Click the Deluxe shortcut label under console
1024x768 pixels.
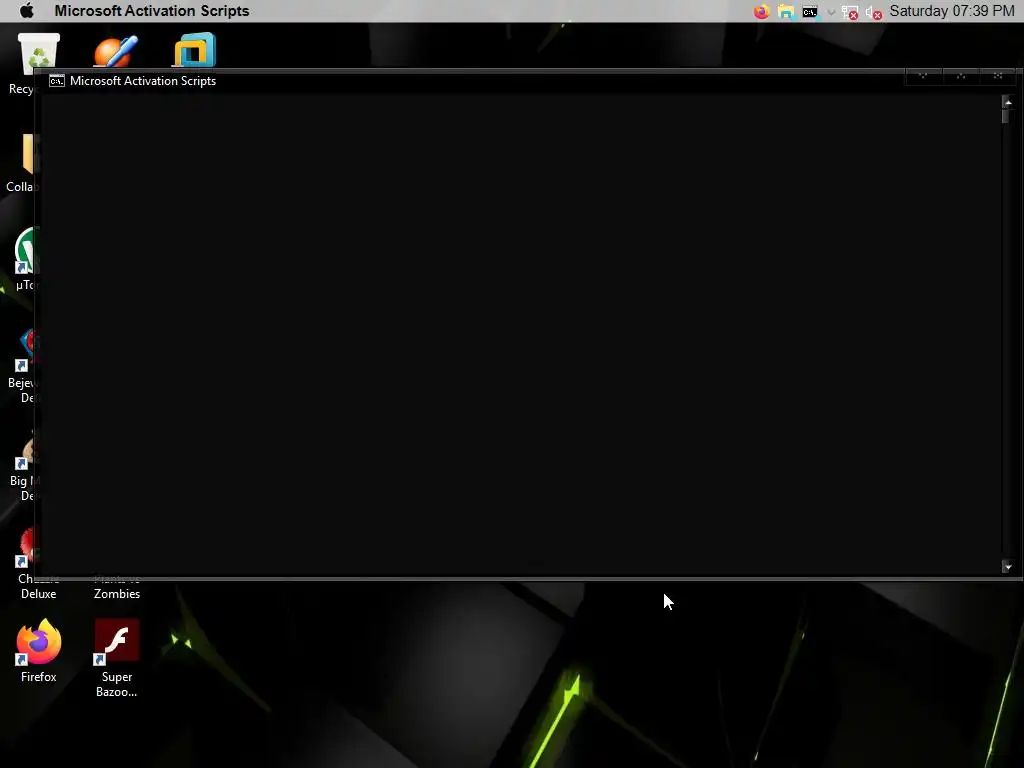(39, 594)
